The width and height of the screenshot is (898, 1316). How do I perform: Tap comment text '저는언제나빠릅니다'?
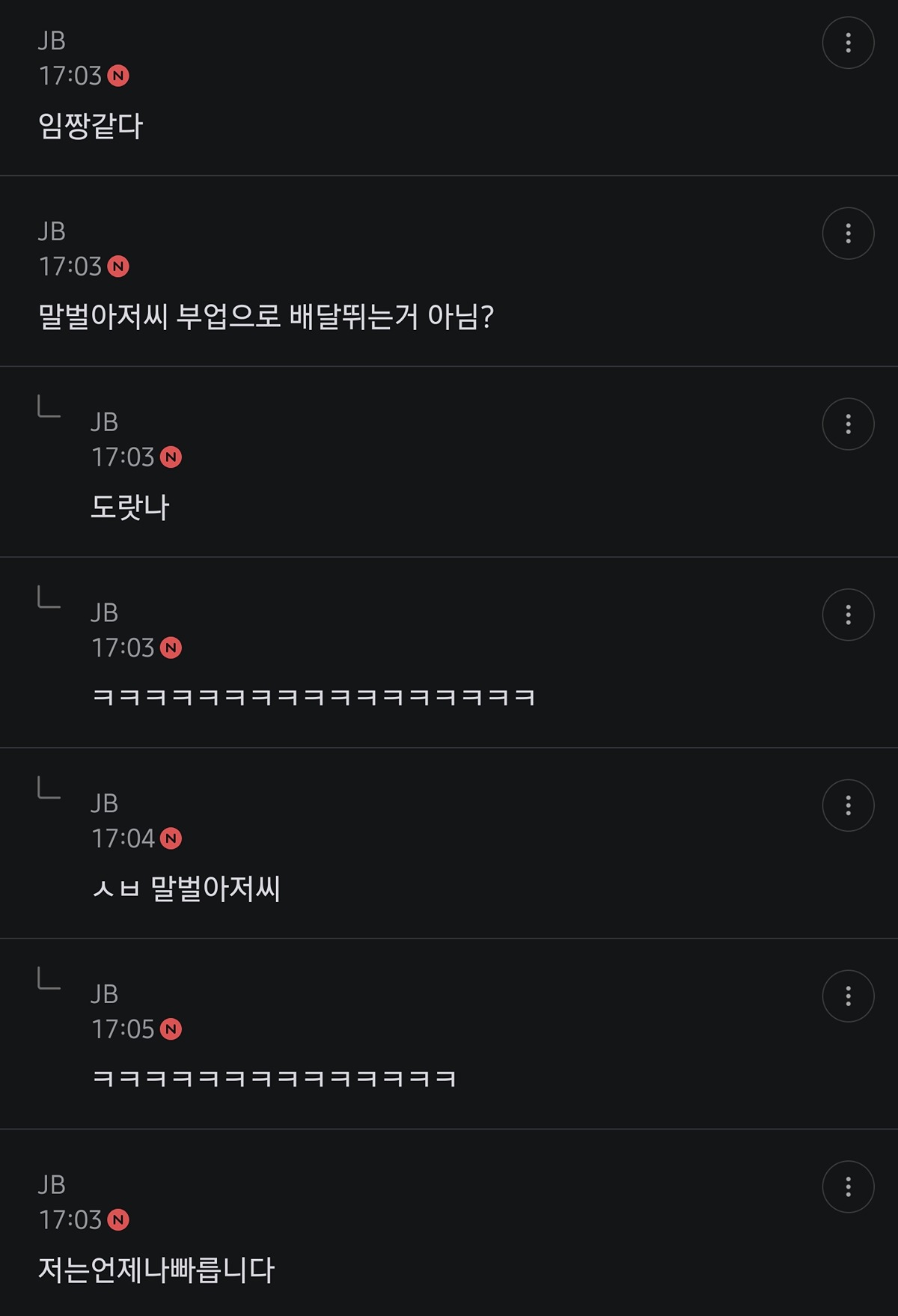click(x=156, y=1270)
